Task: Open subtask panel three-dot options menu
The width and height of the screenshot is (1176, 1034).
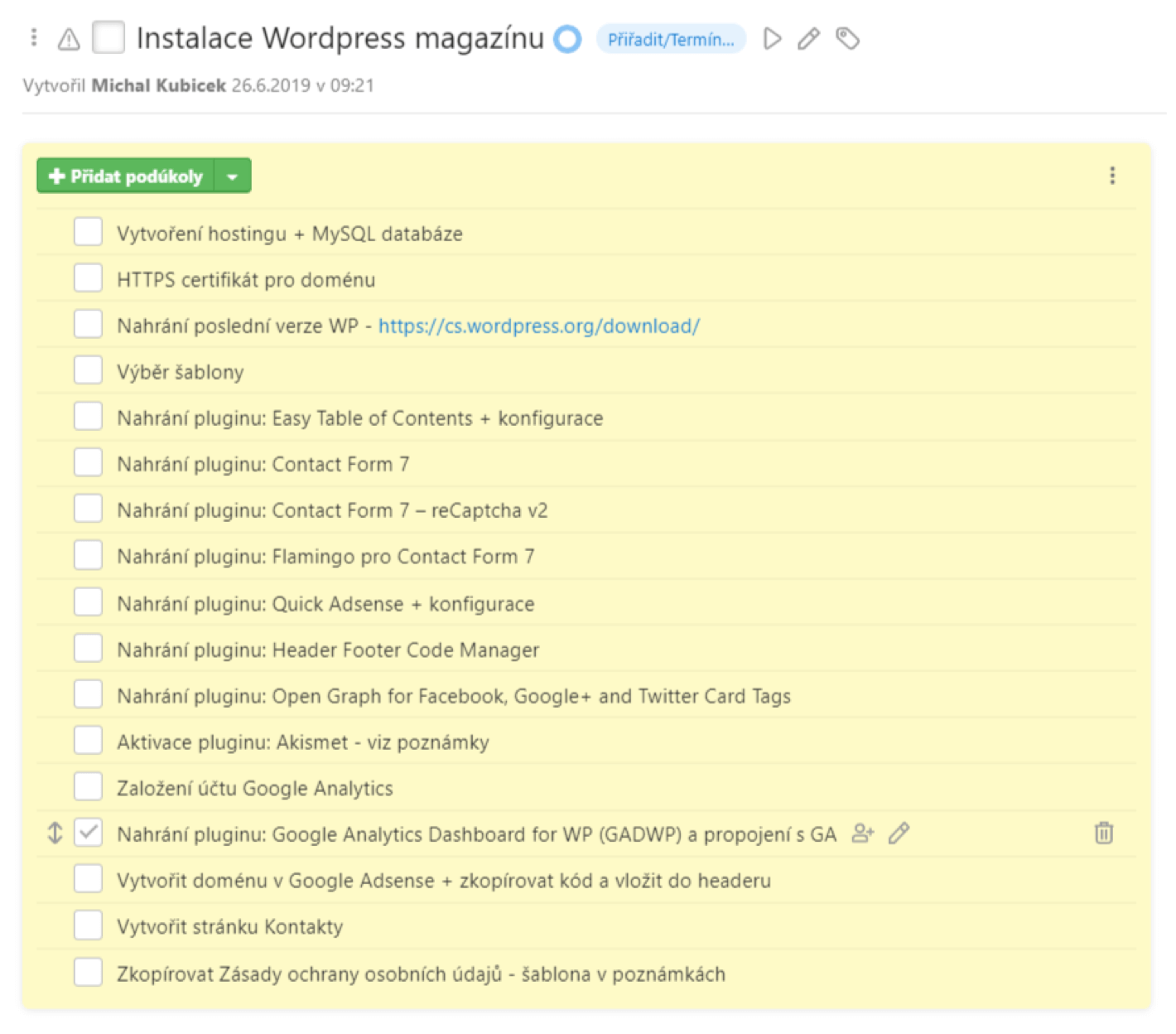Action: coord(1112,175)
